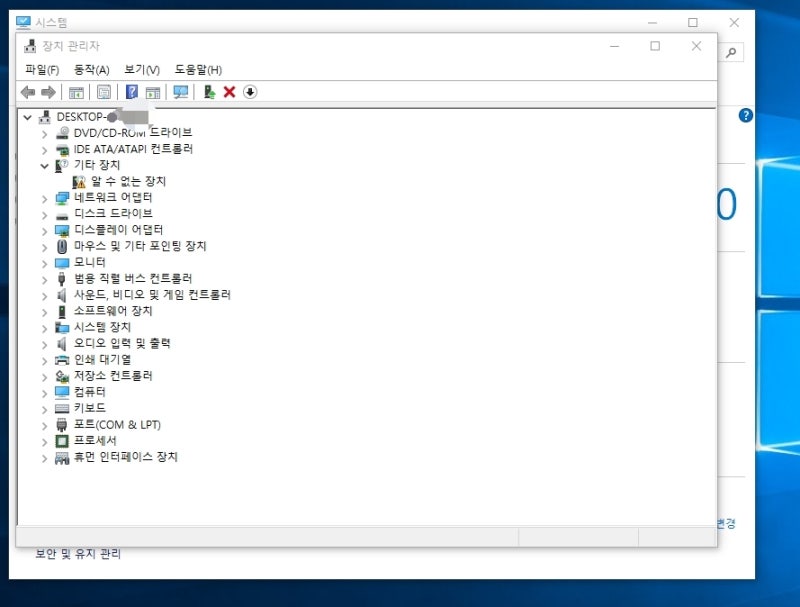Collapse the 기타 장치 node
Viewport: 800px width, 607px height.
44,166
